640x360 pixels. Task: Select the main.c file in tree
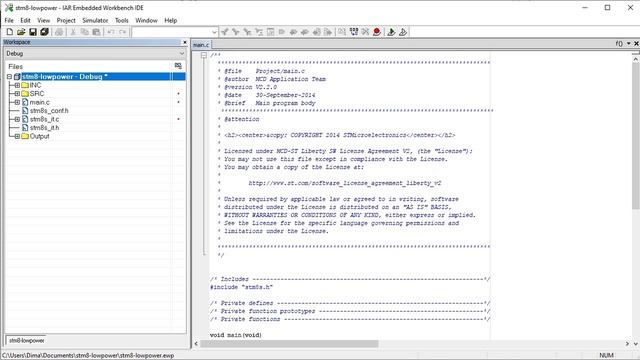pyautogui.click(x=40, y=102)
